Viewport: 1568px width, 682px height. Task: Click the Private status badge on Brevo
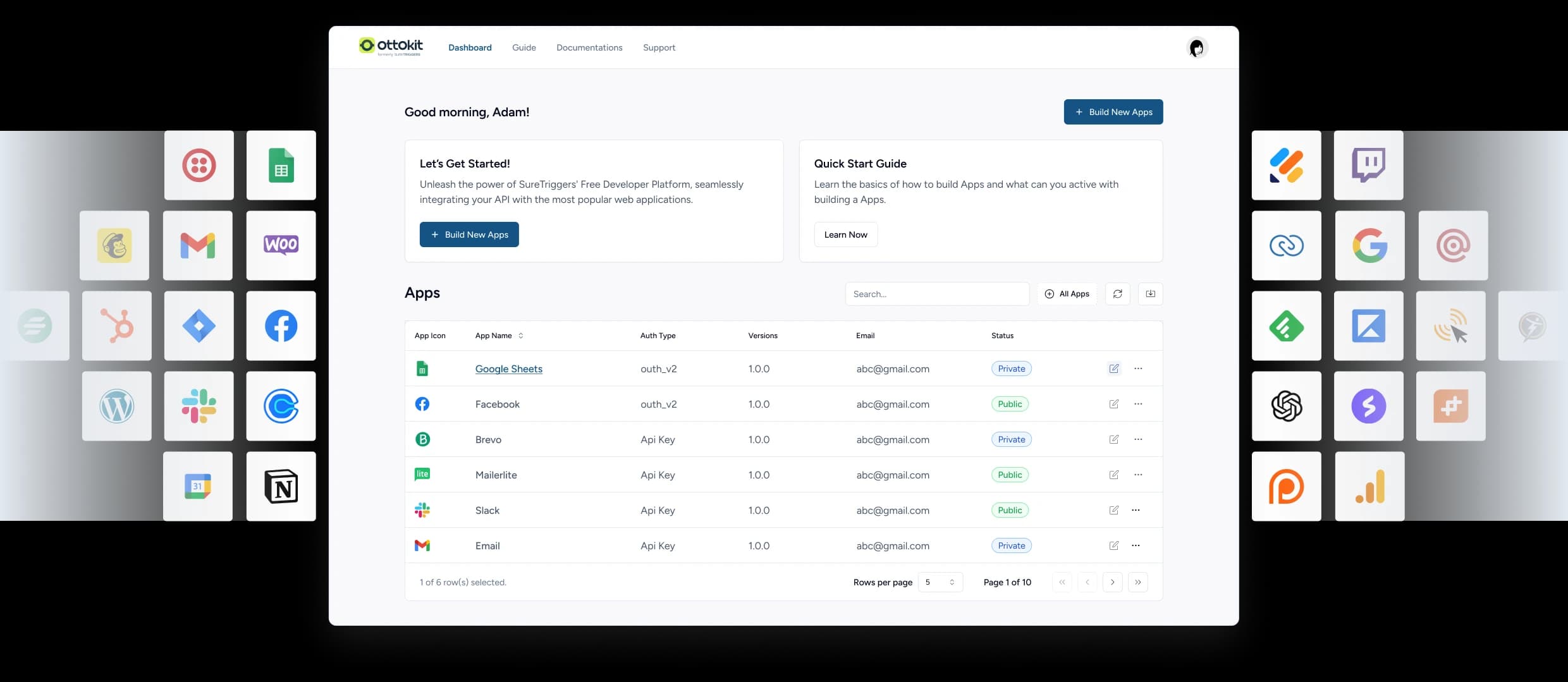pyautogui.click(x=1011, y=439)
